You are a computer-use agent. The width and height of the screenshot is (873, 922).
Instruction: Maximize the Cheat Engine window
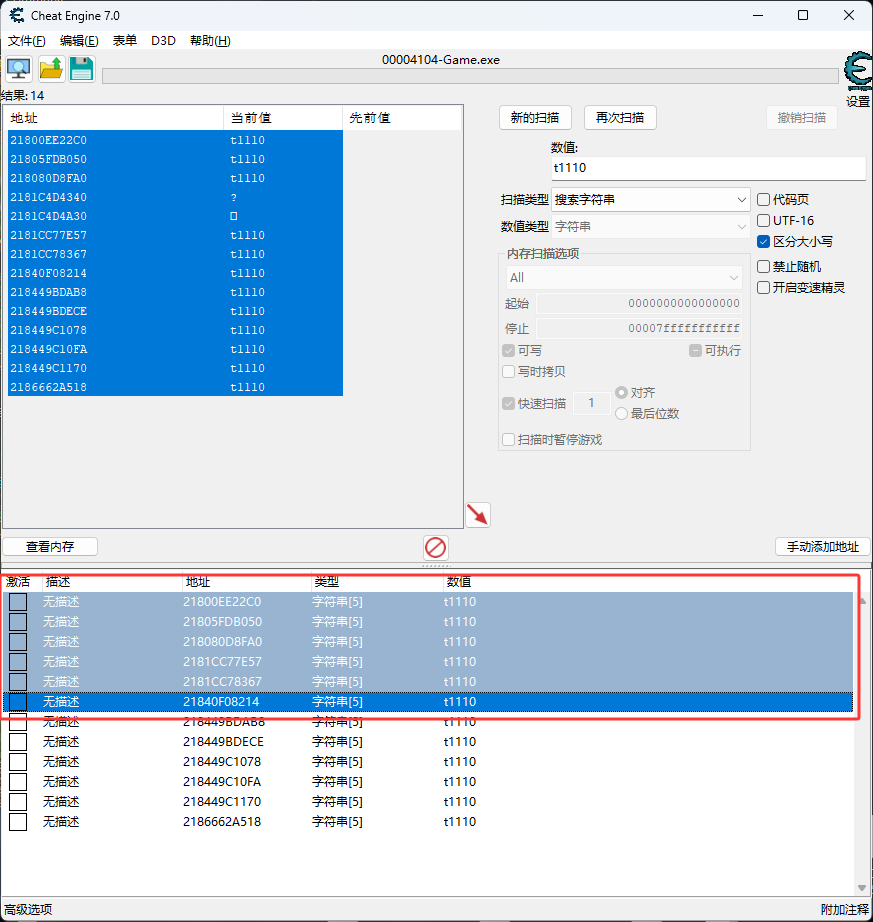pos(803,15)
